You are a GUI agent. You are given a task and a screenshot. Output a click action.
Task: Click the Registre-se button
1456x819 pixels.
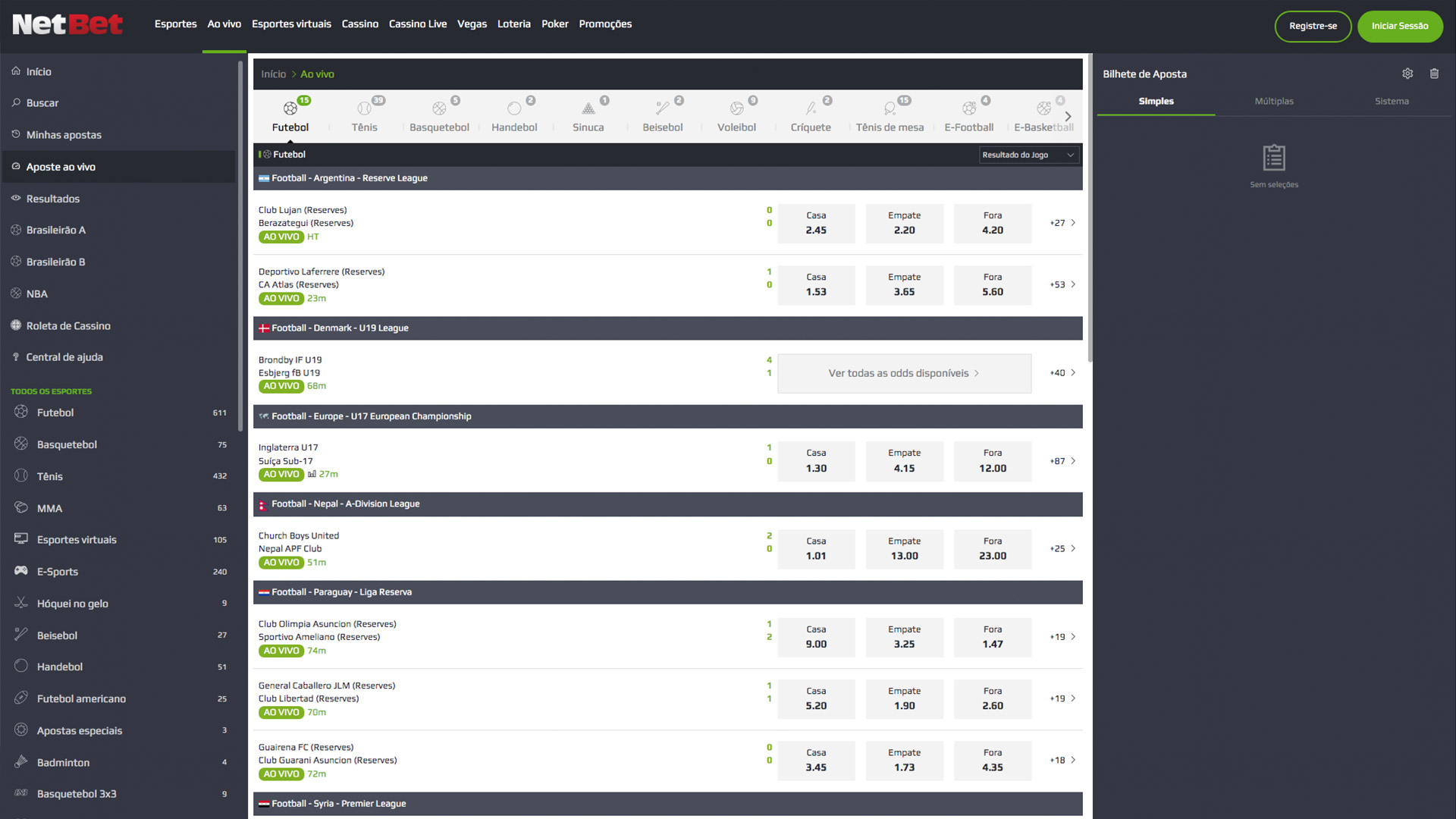click(1313, 26)
